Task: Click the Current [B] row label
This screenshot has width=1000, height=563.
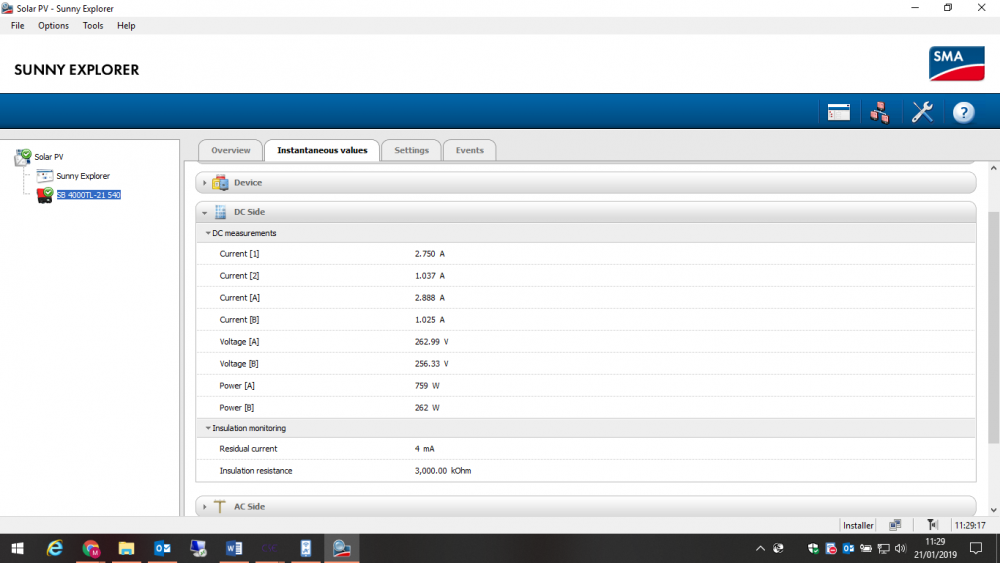Action: [x=239, y=320]
